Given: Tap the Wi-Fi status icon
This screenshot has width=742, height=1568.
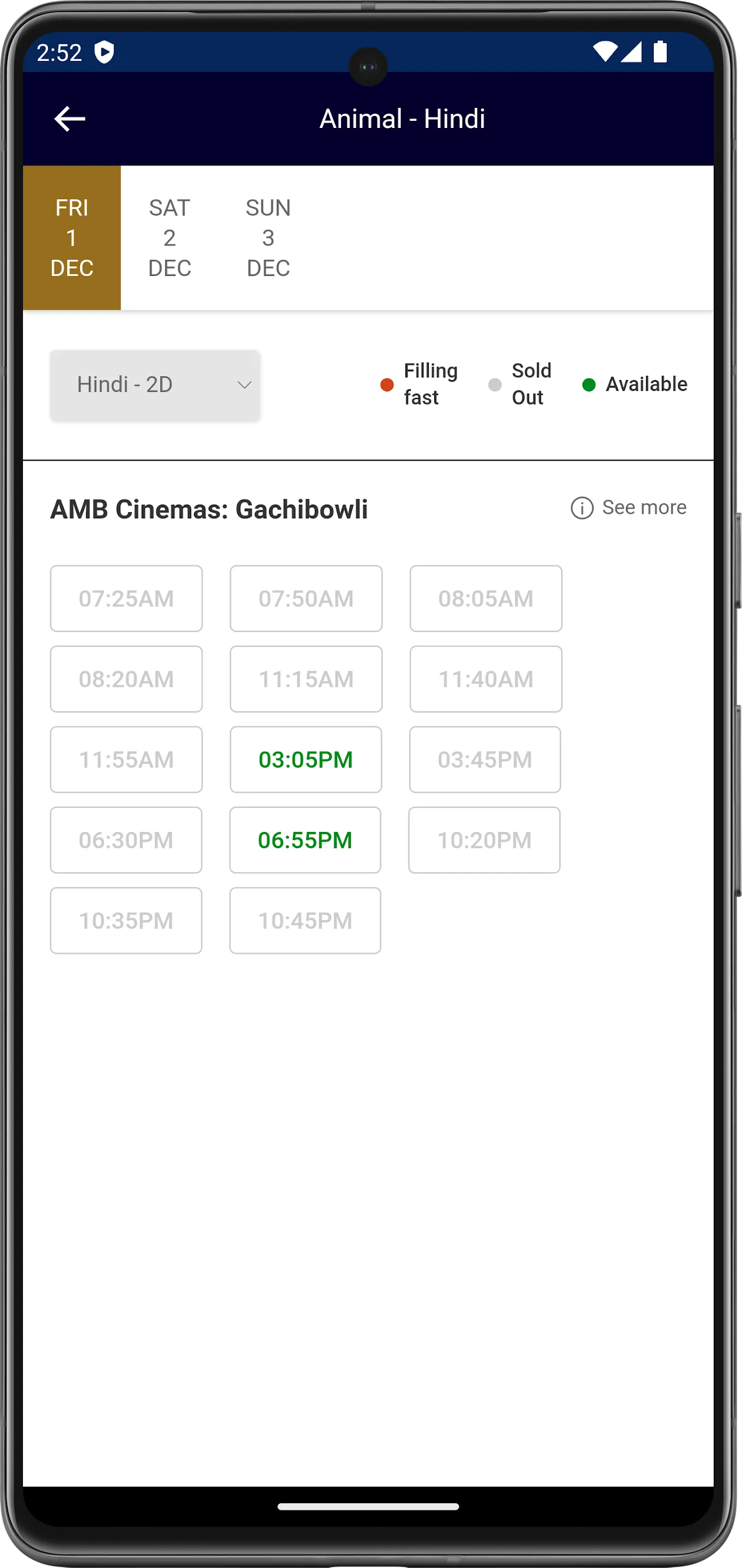Looking at the screenshot, I should pyautogui.click(x=605, y=52).
